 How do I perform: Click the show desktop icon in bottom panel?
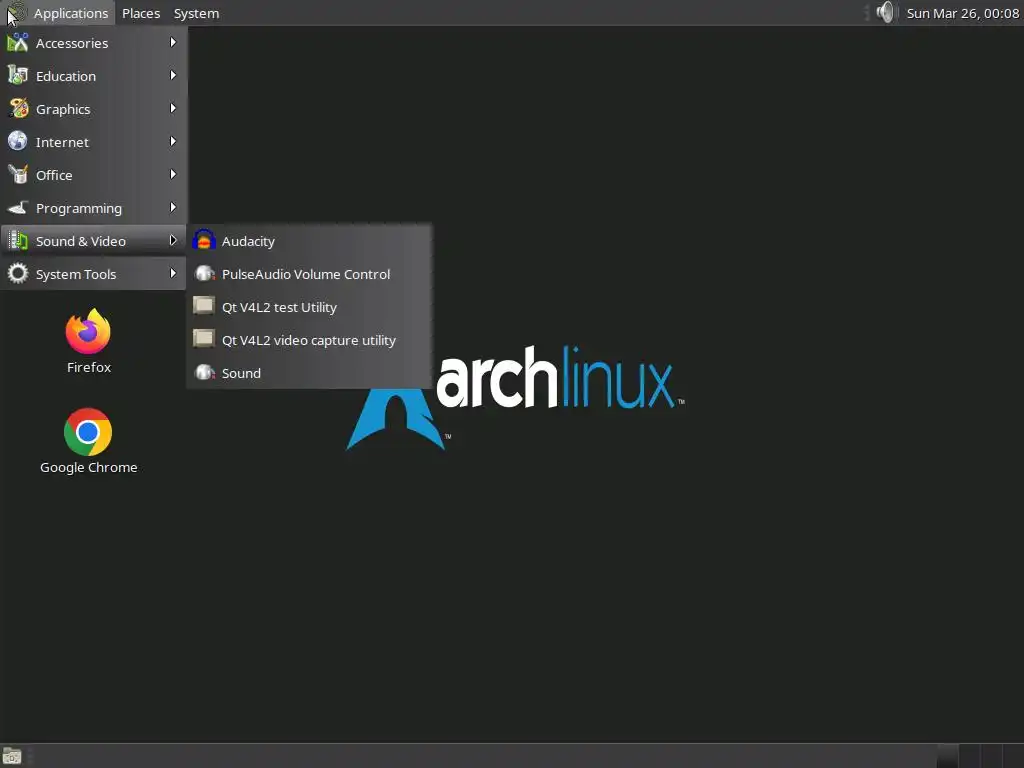click(x=12, y=756)
